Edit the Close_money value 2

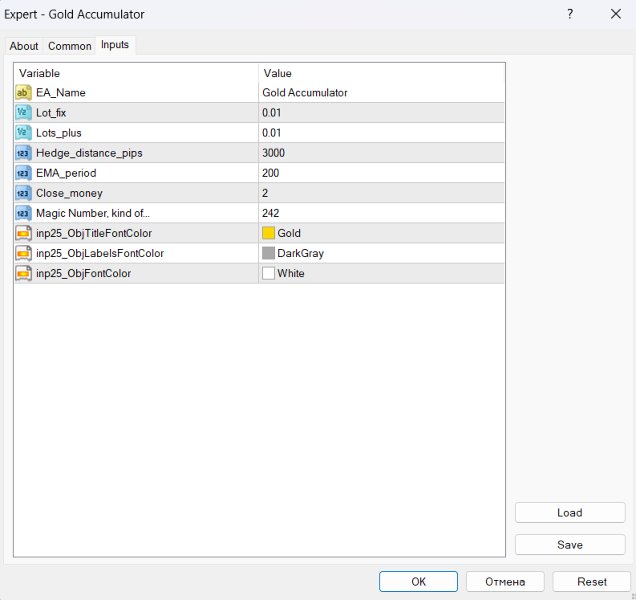pos(381,193)
